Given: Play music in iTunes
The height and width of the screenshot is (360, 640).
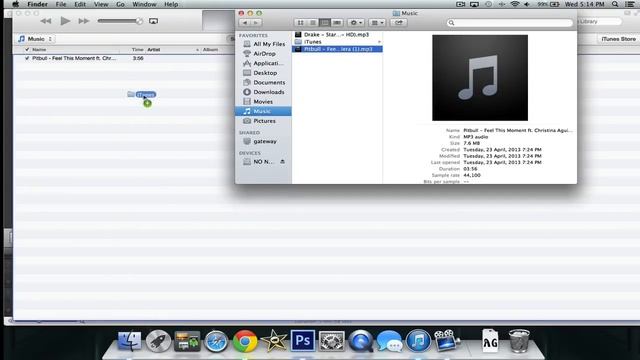Looking at the screenshot, I should (x=65, y=21).
